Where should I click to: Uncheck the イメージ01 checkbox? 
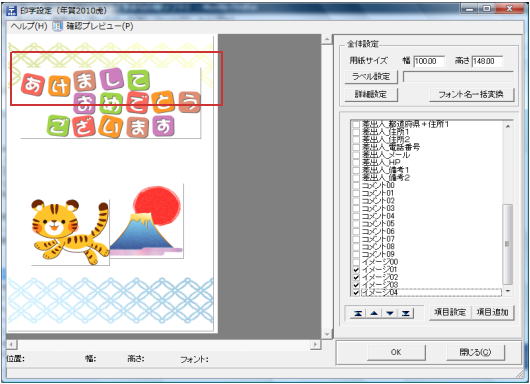click(356, 270)
